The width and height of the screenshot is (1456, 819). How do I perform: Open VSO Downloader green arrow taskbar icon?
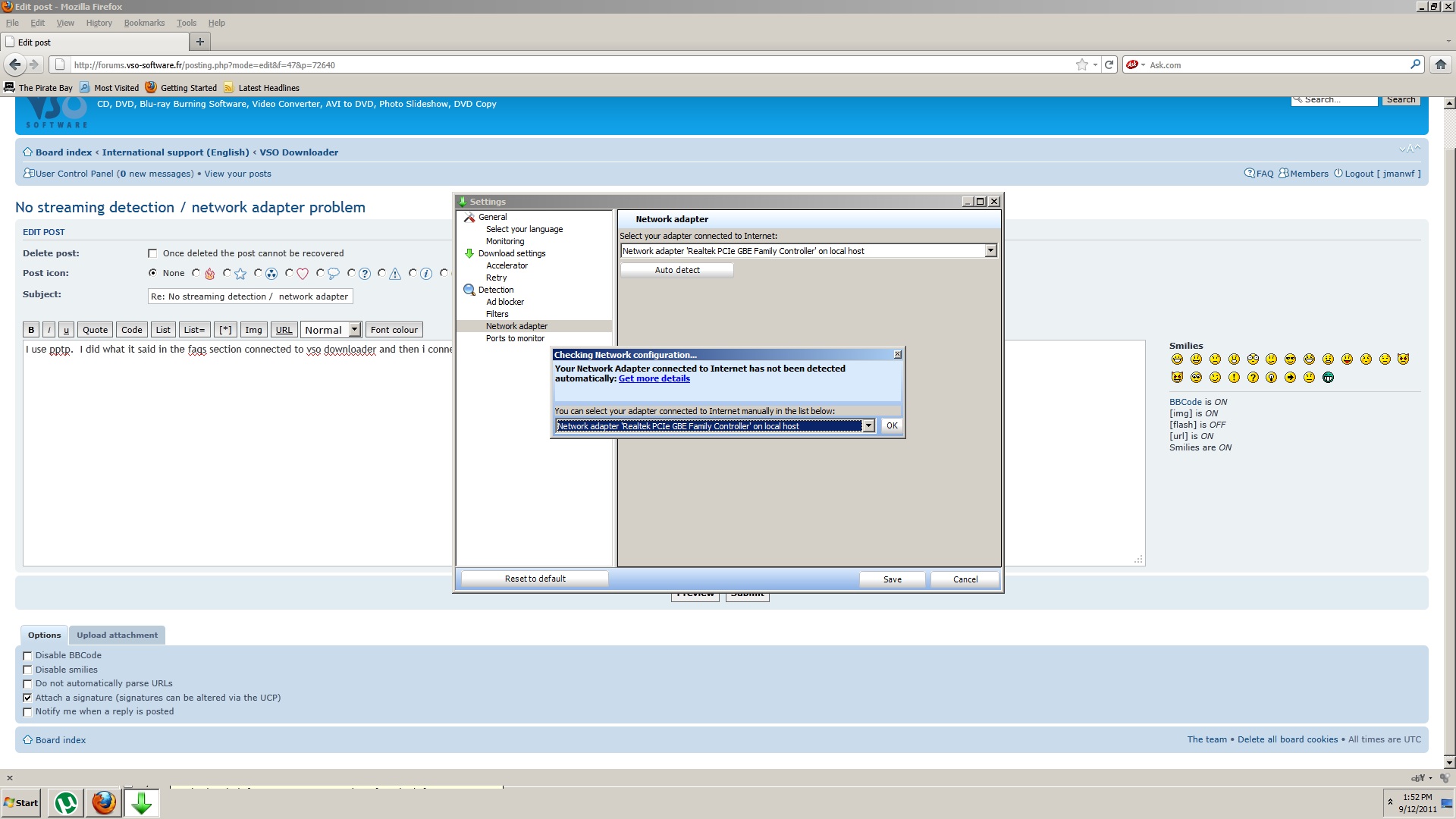click(x=142, y=802)
